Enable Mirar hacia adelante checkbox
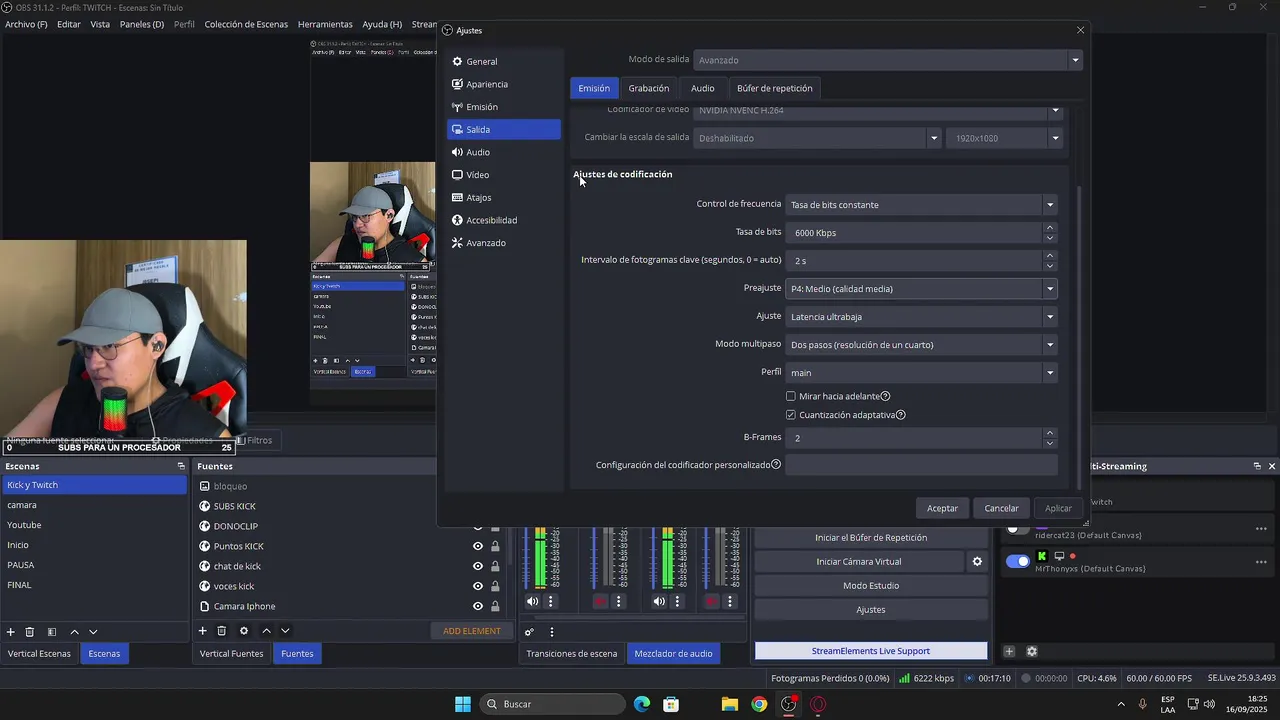The height and width of the screenshot is (720, 1280). pyautogui.click(x=791, y=397)
